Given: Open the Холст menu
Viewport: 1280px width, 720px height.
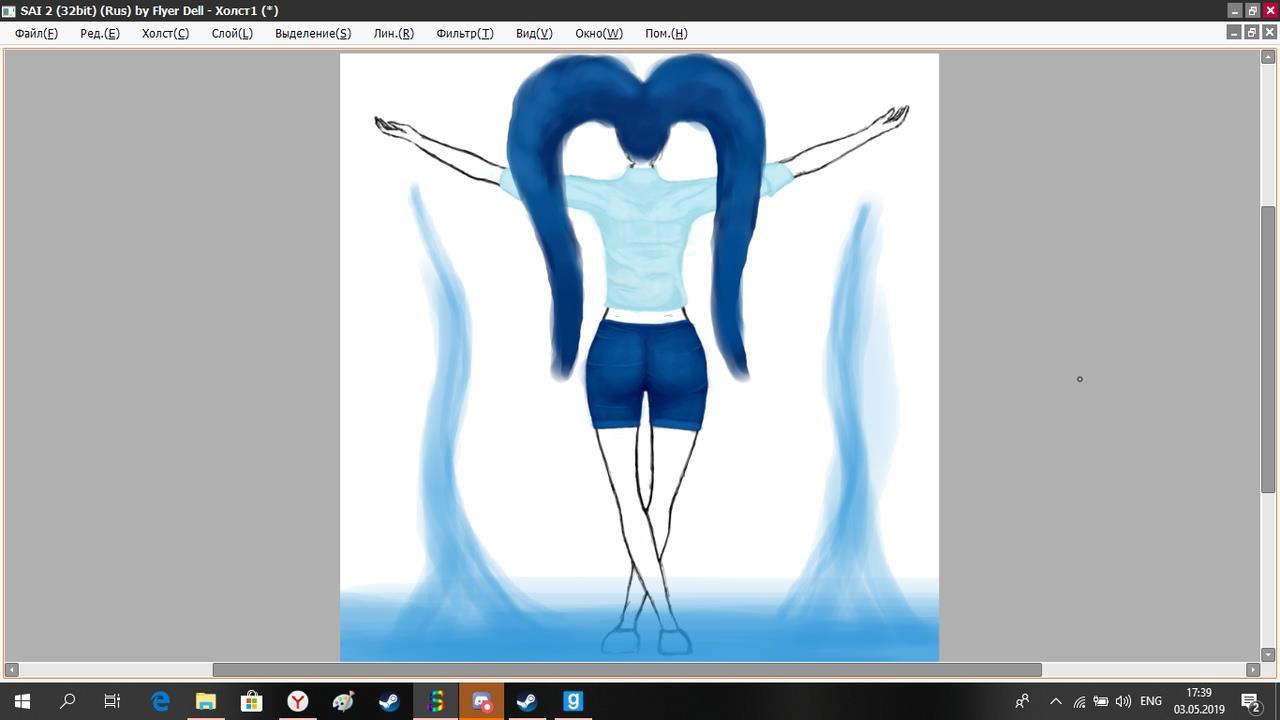Looking at the screenshot, I should (165, 33).
